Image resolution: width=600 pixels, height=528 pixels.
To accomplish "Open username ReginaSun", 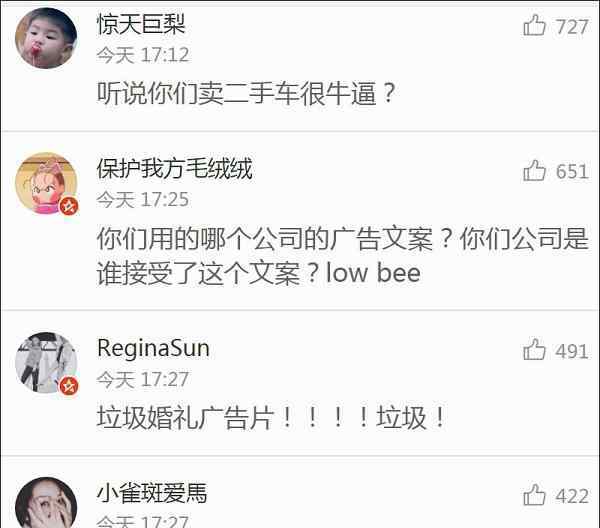I will (x=153, y=349).
